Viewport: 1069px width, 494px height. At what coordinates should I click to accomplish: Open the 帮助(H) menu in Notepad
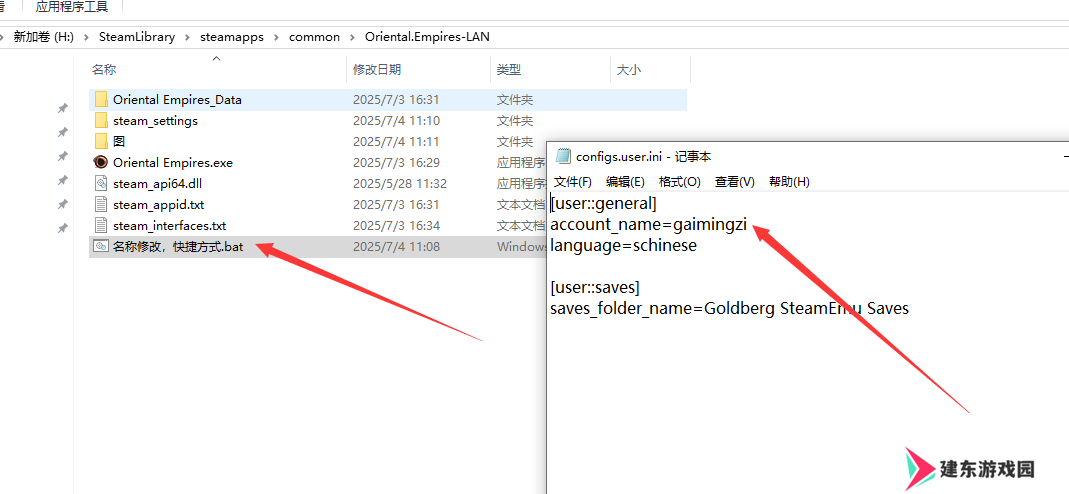pyautogui.click(x=789, y=182)
